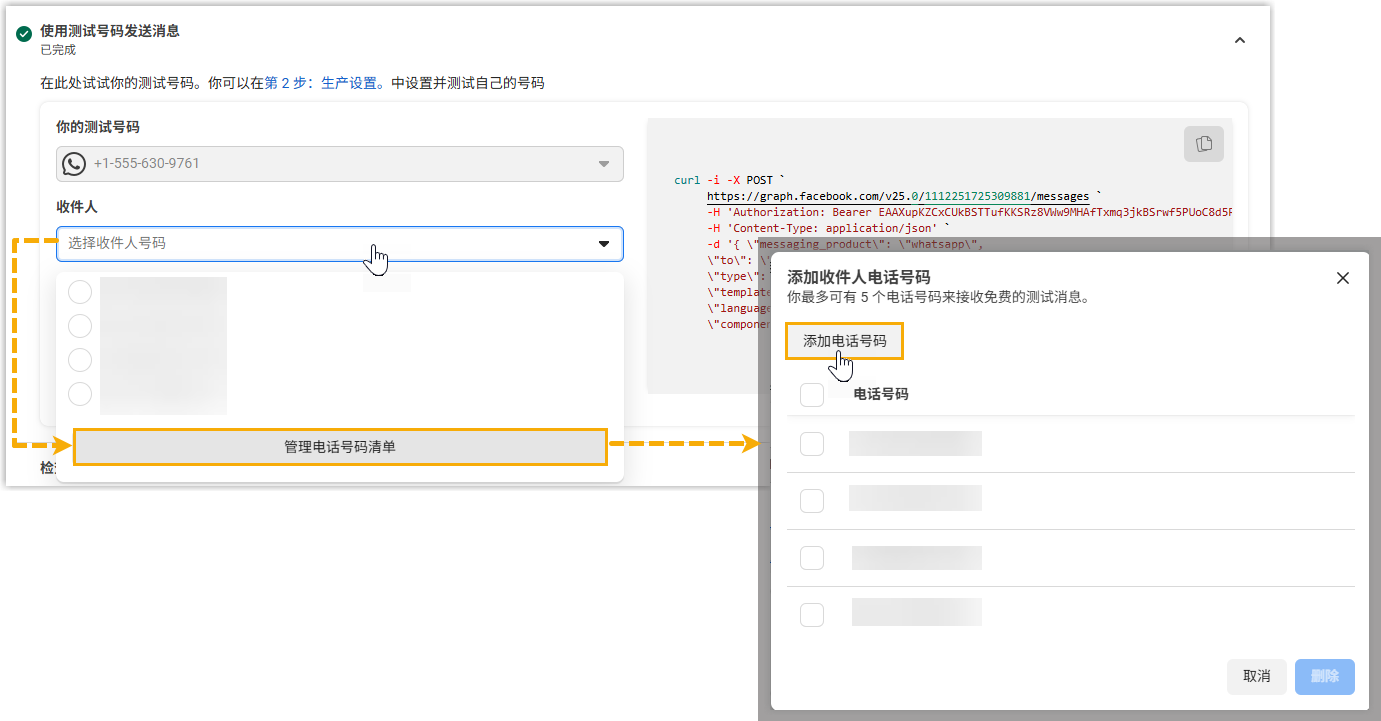This screenshot has height=721, width=1381.
Task: Click the 删除 button in the dialog
Action: 1325,676
